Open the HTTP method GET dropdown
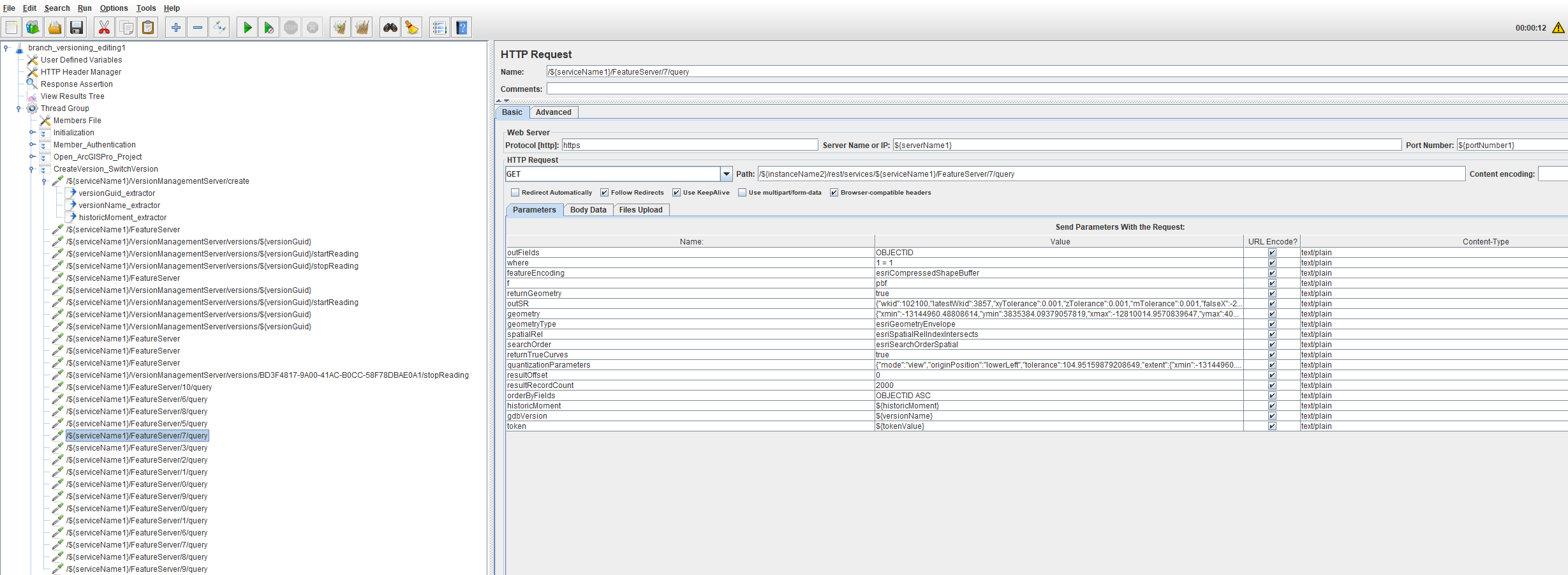 pos(726,174)
